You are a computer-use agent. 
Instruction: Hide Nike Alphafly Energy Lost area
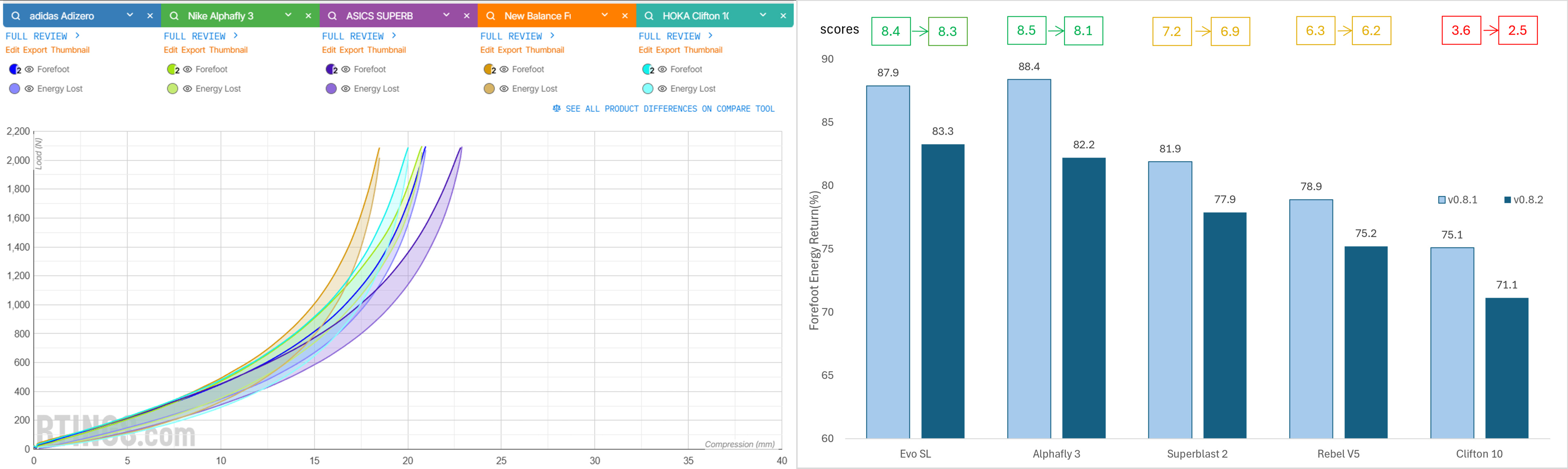pyautogui.click(x=187, y=89)
